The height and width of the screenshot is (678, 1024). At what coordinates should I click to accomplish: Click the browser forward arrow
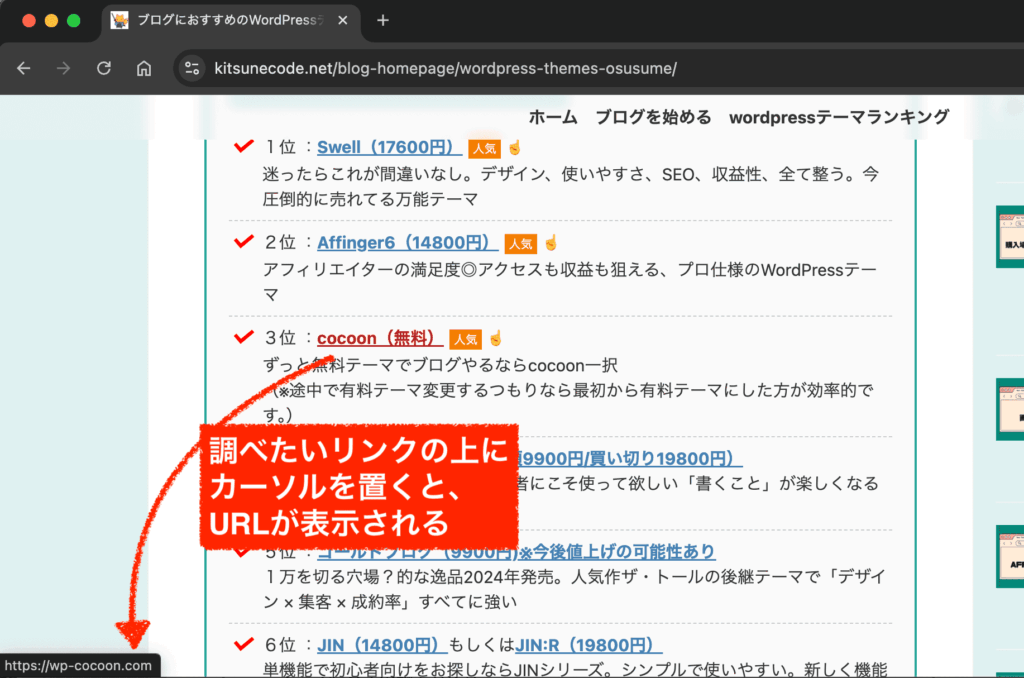point(63,68)
